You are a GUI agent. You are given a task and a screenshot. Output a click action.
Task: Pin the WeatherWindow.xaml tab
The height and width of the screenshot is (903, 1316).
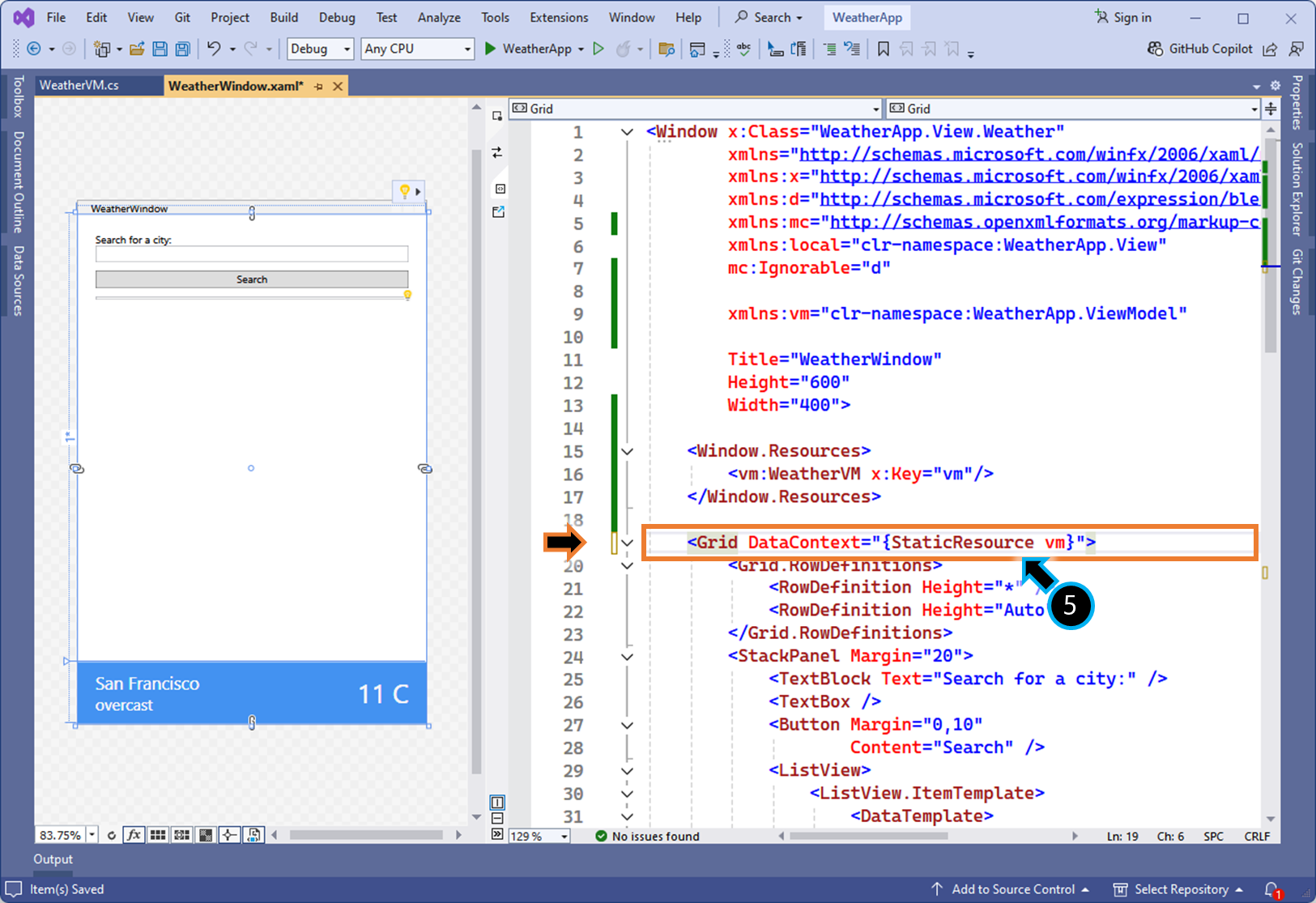[318, 86]
